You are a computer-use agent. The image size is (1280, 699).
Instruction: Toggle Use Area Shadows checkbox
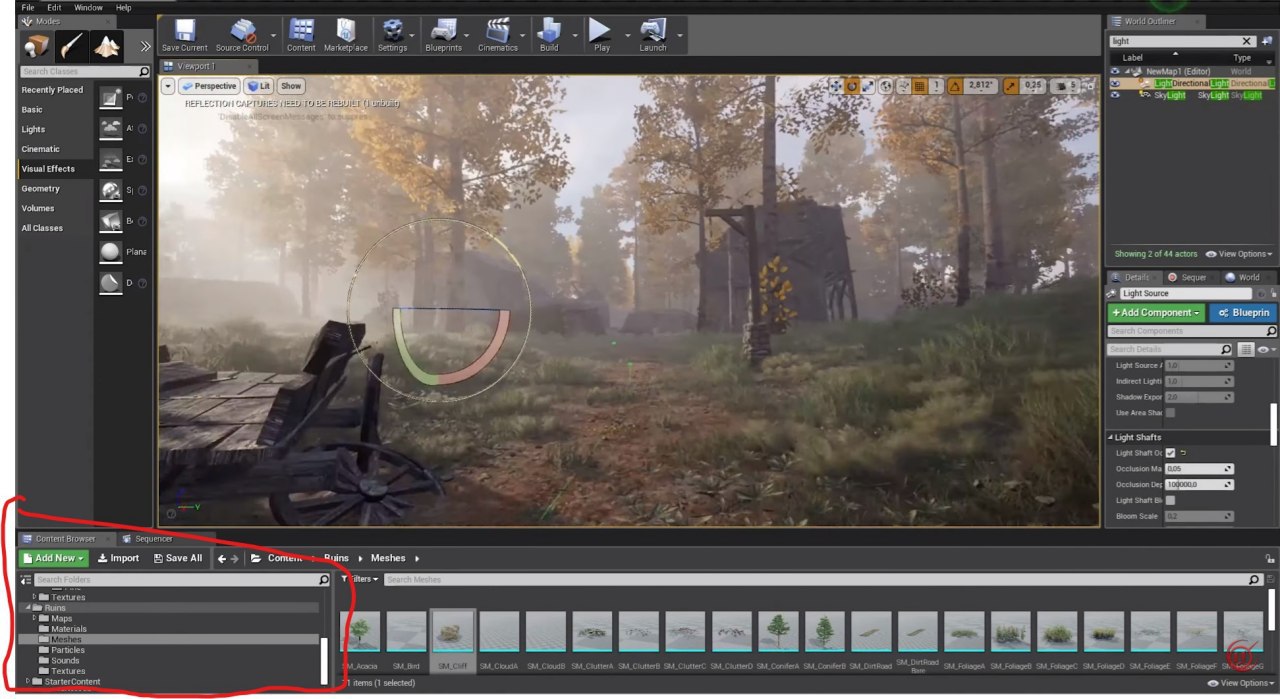(1170, 413)
